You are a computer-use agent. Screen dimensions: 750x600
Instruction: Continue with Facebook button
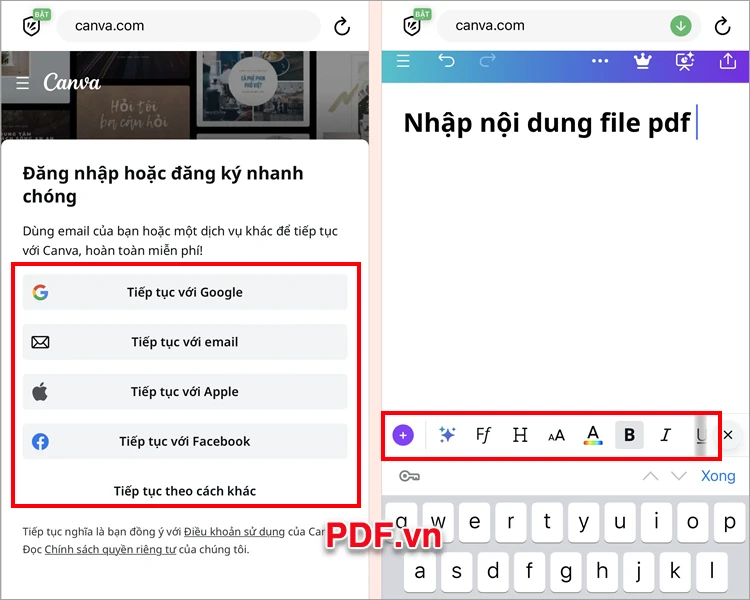(x=185, y=442)
